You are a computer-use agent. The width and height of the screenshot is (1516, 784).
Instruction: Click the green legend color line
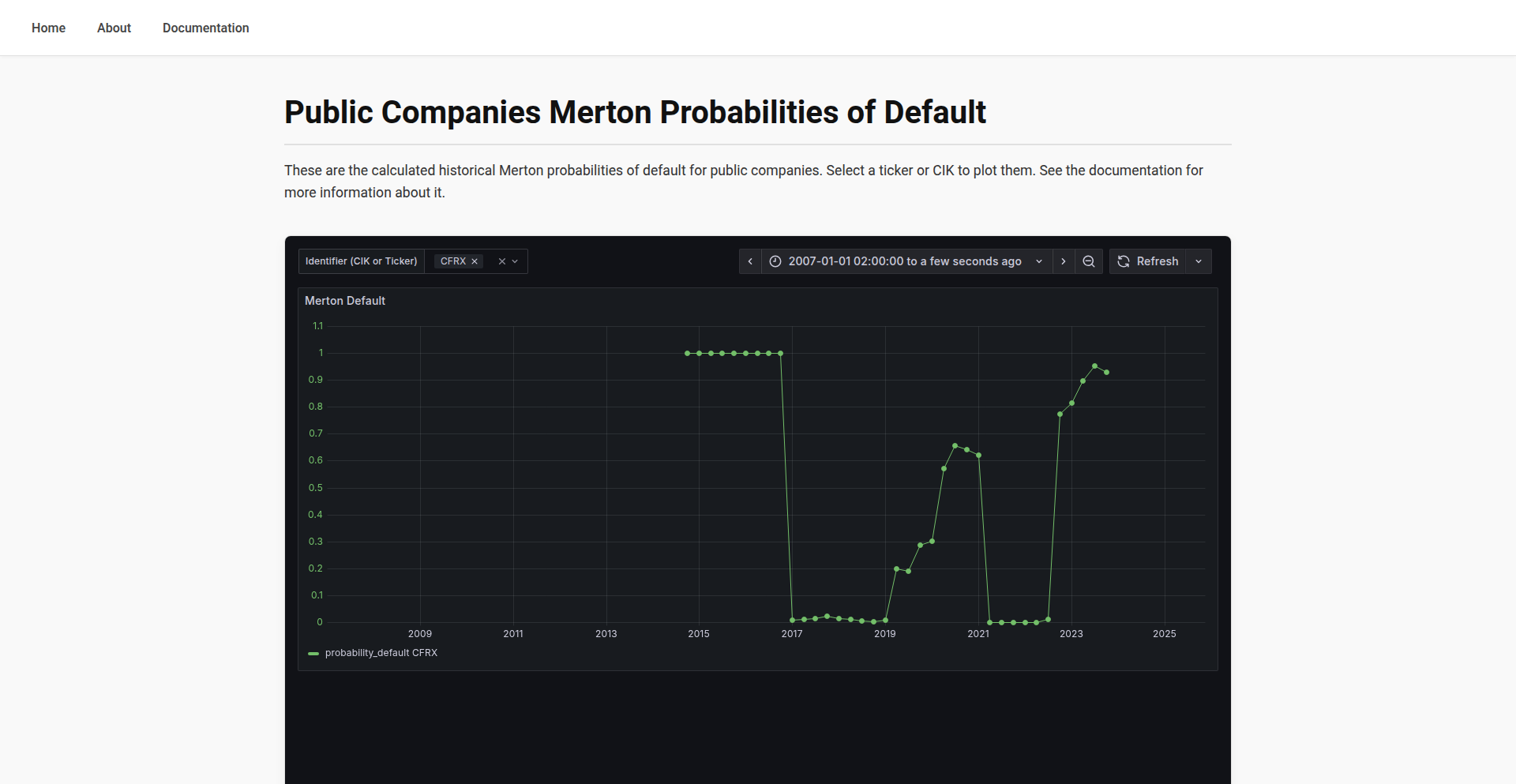click(313, 653)
